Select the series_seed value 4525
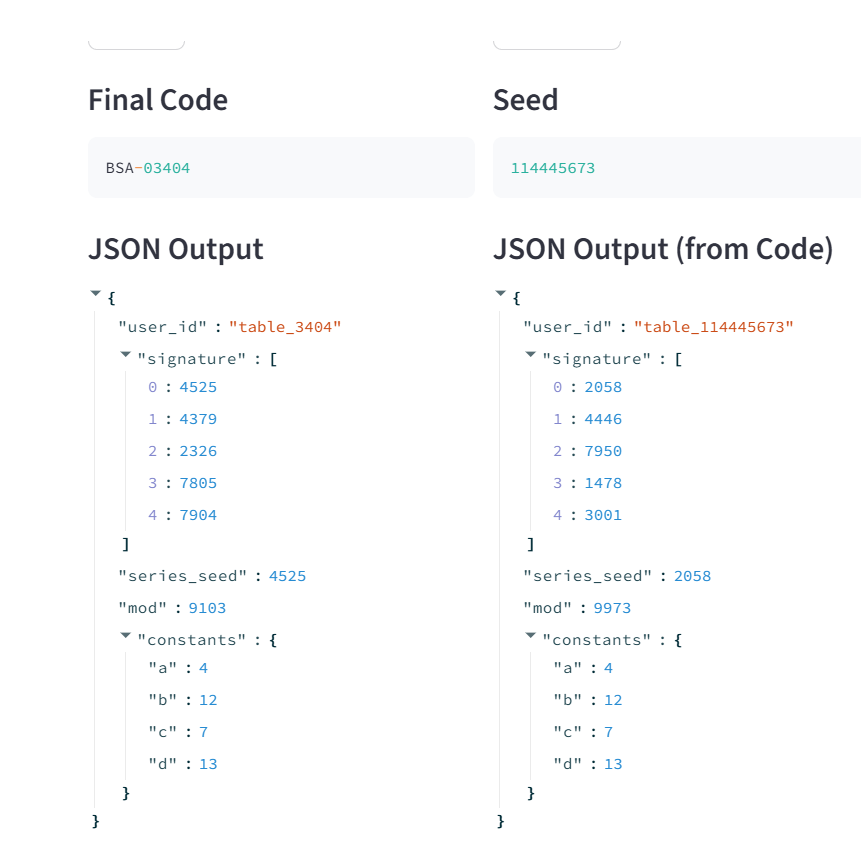 pos(287,576)
